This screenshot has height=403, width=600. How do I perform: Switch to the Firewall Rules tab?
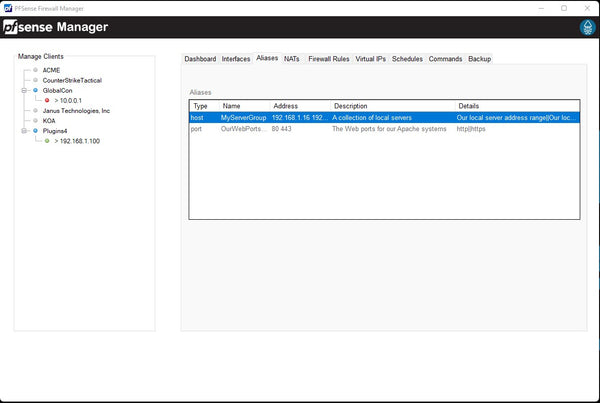[x=329, y=59]
